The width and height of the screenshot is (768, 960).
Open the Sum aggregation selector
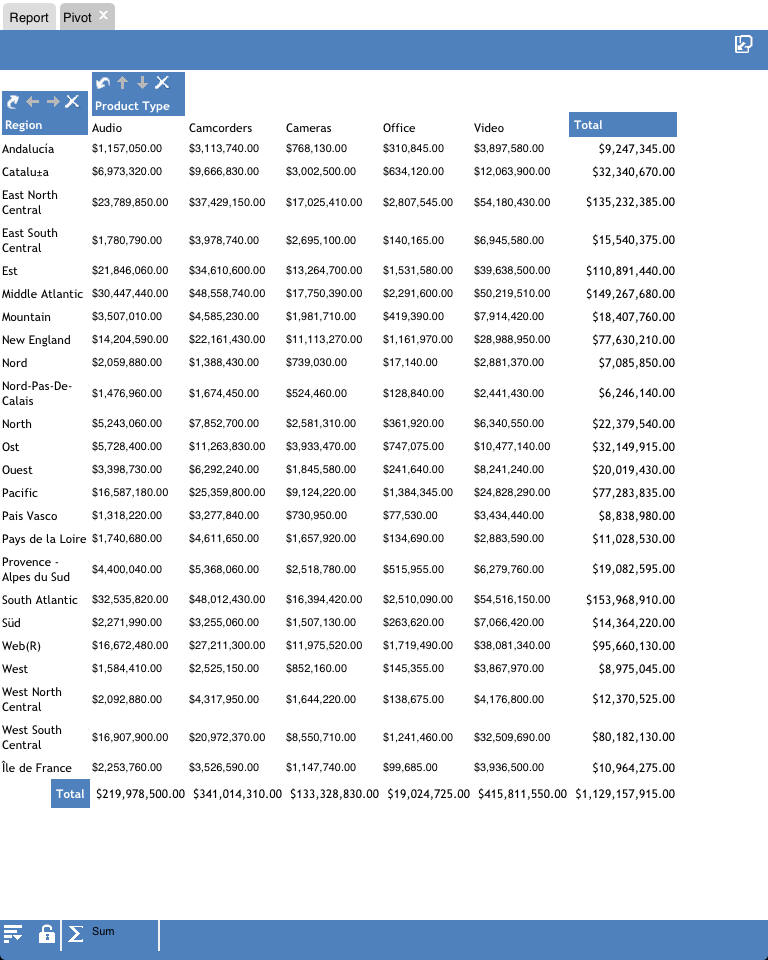pos(103,931)
